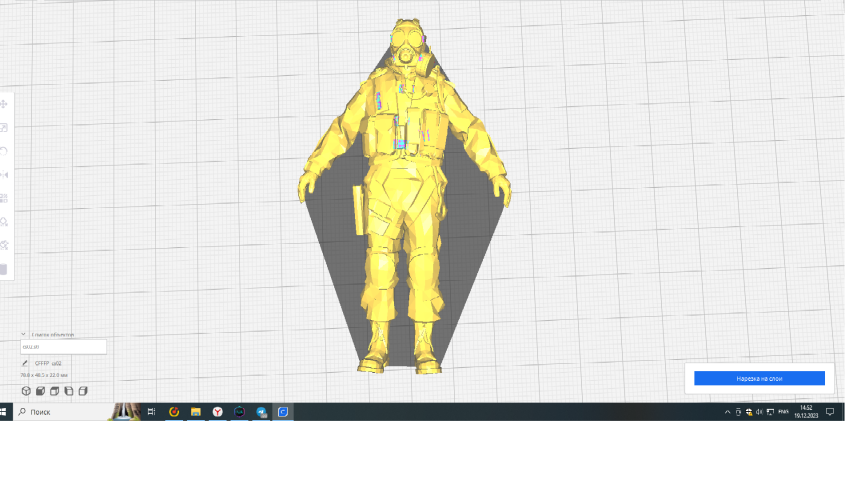The height and width of the screenshot is (480, 853).
Task: Open the orange circular browser taskbar icon
Action: 174,412
